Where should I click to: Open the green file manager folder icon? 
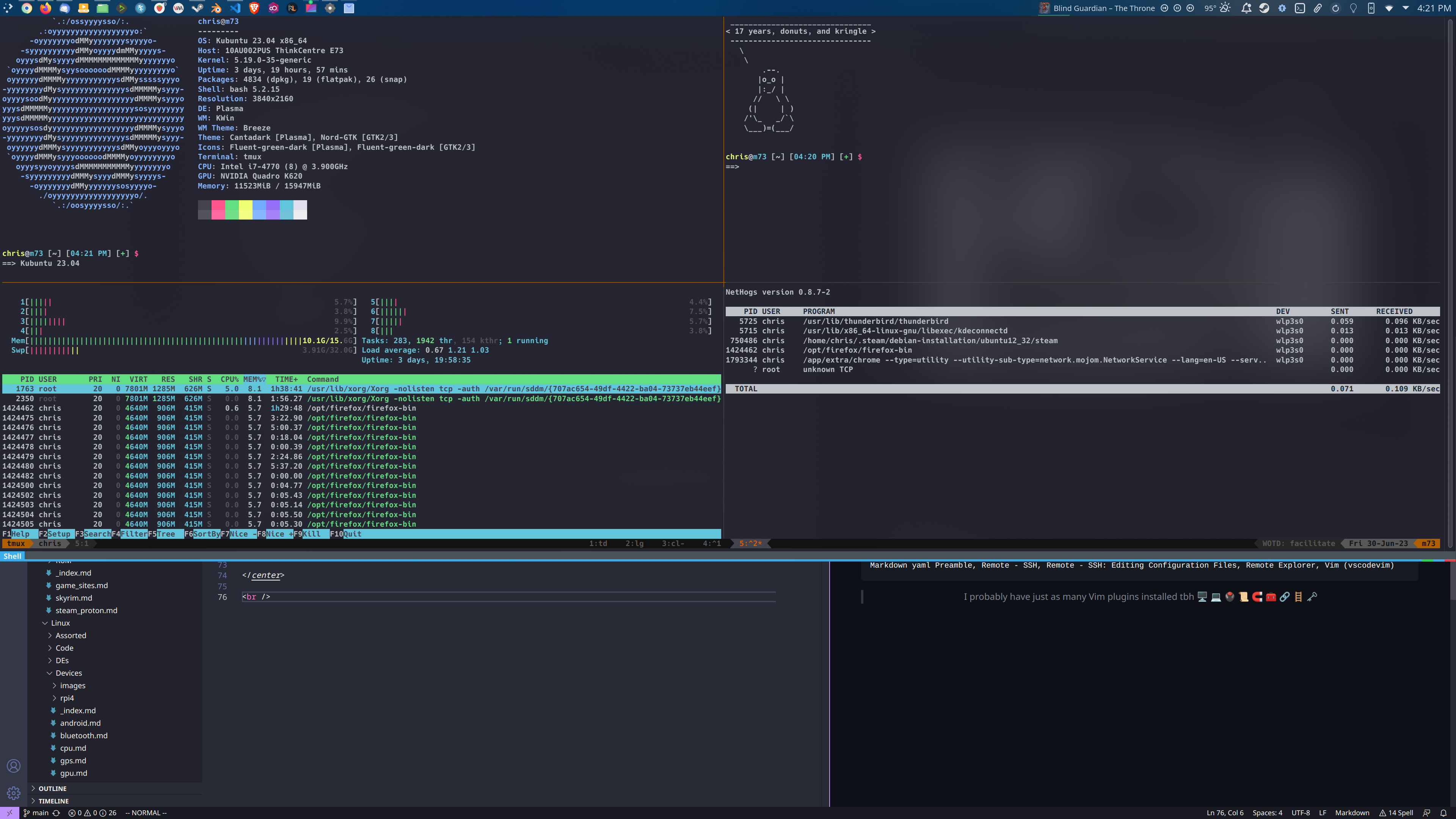click(102, 8)
